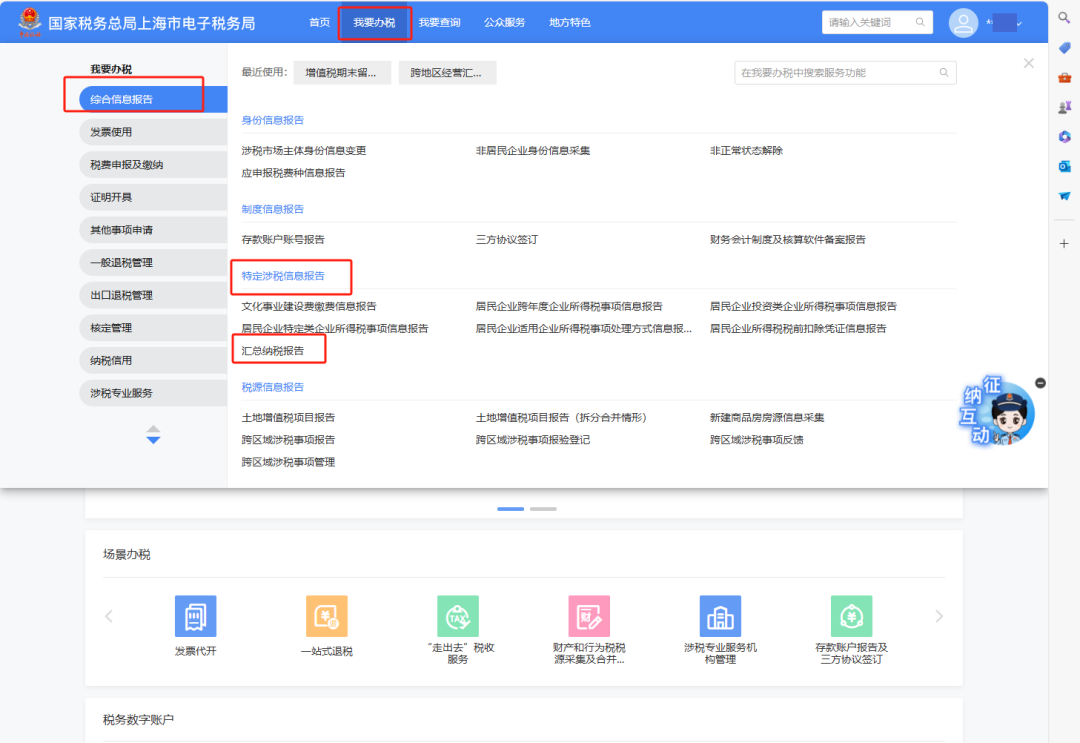Select the 一站式退税 icon
The image size is (1080, 743).
point(326,616)
